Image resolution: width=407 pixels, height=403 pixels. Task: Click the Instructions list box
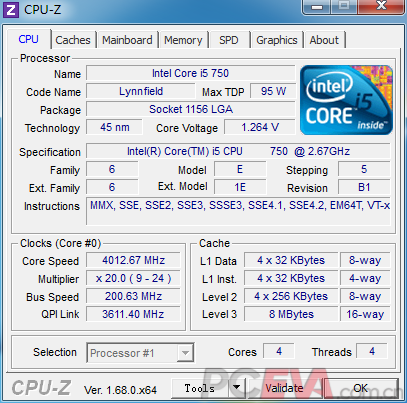coord(238,211)
